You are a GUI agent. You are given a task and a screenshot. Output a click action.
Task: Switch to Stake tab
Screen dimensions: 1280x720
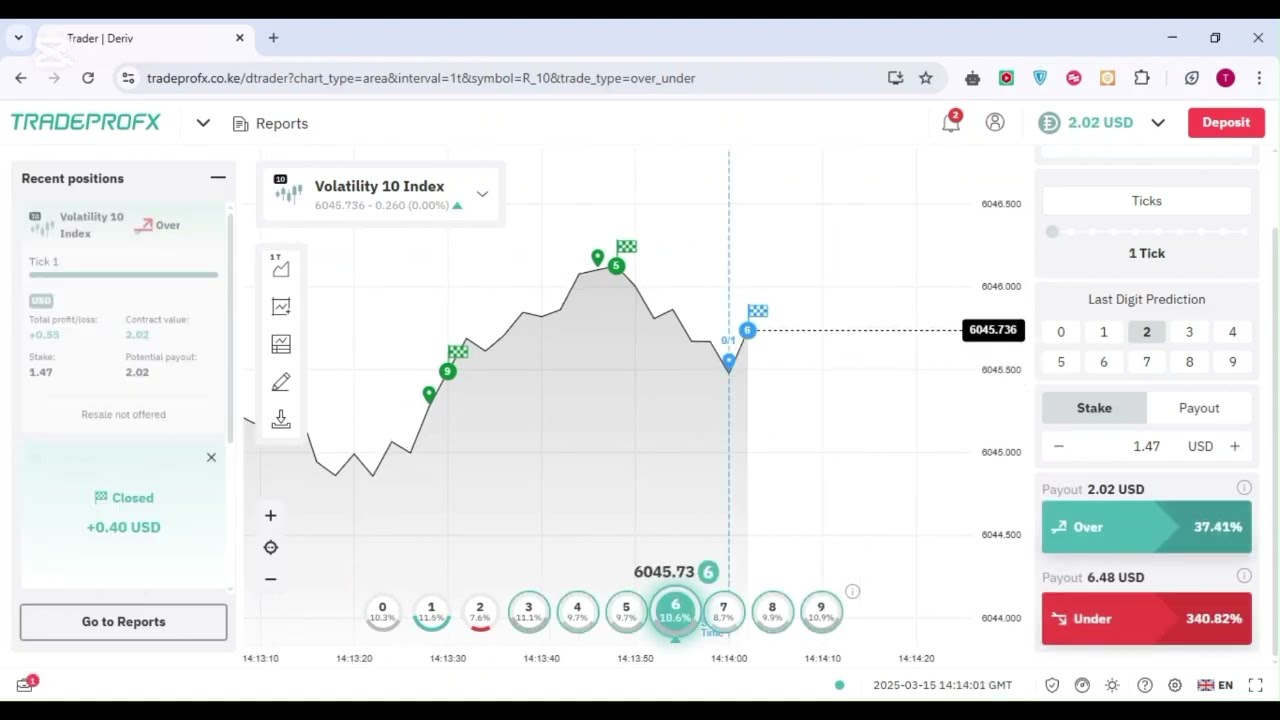tap(1094, 408)
